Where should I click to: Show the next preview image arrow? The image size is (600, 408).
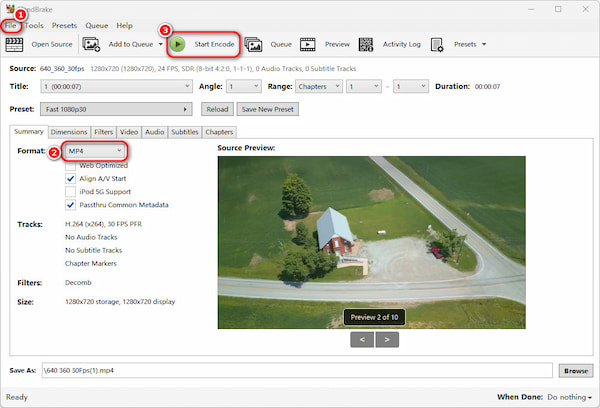386,339
